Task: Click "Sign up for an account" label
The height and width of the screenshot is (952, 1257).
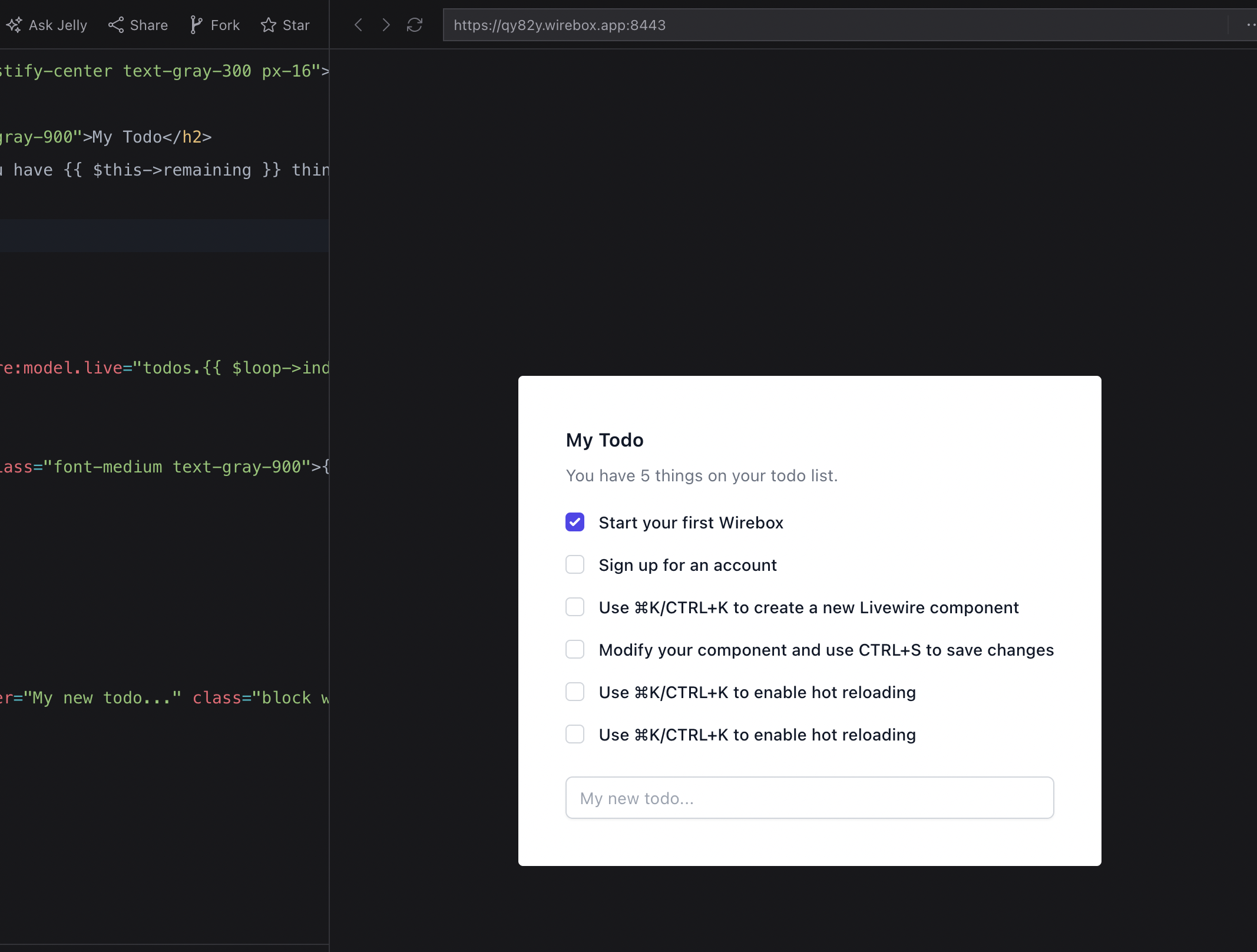Action: pos(687,565)
